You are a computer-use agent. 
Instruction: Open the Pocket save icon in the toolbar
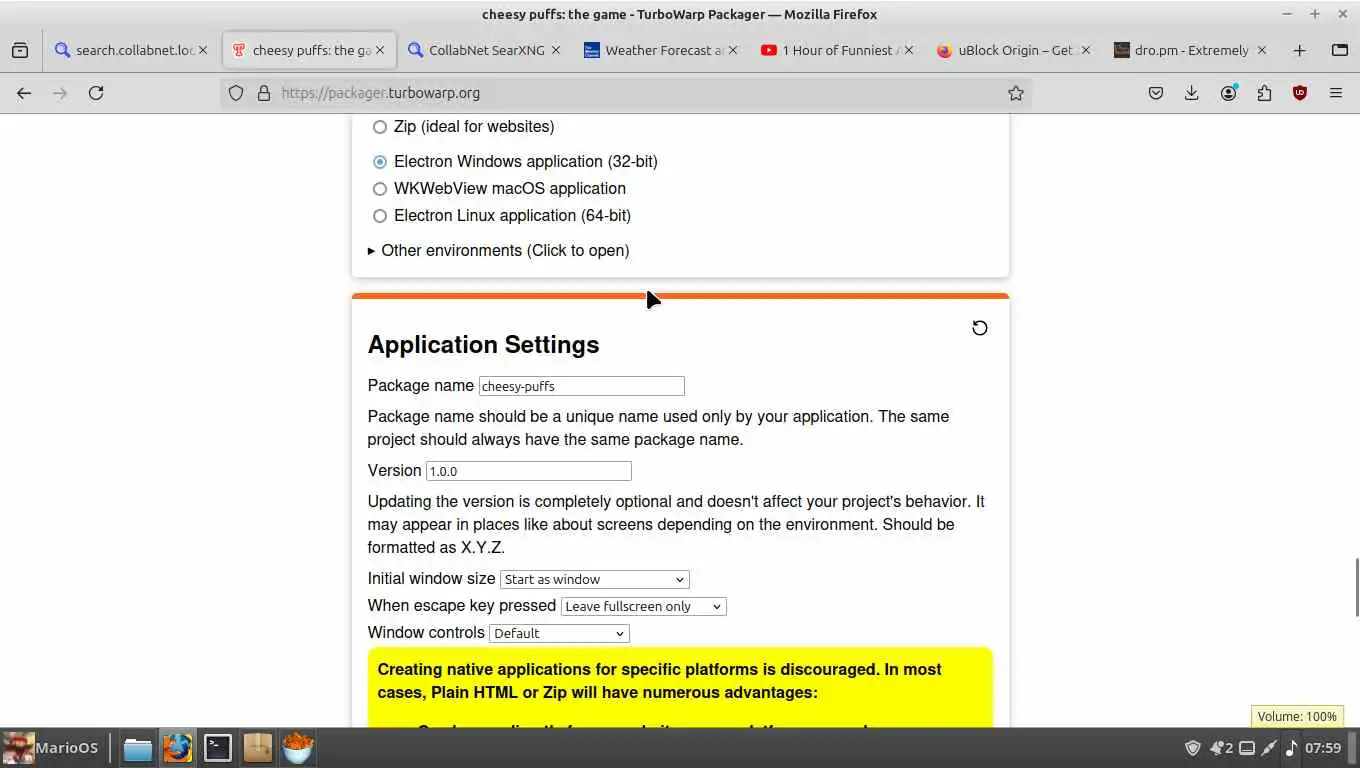(1156, 93)
